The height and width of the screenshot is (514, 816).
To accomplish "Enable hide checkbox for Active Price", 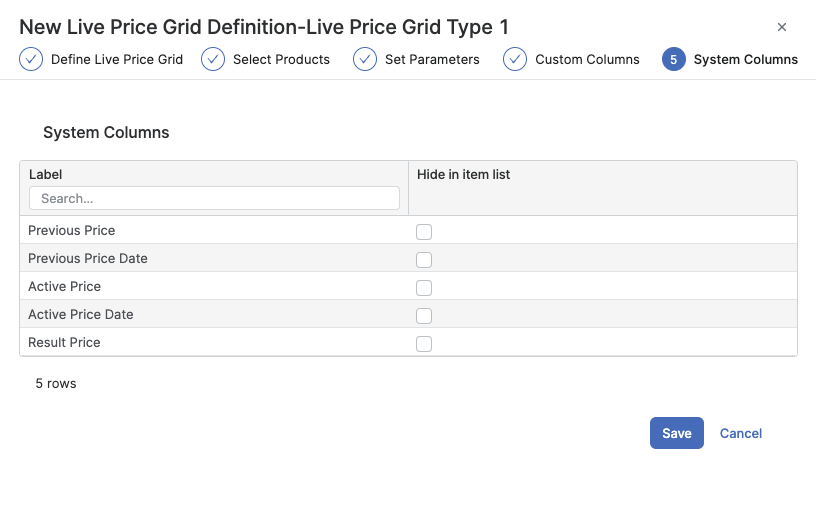I will point(424,288).
